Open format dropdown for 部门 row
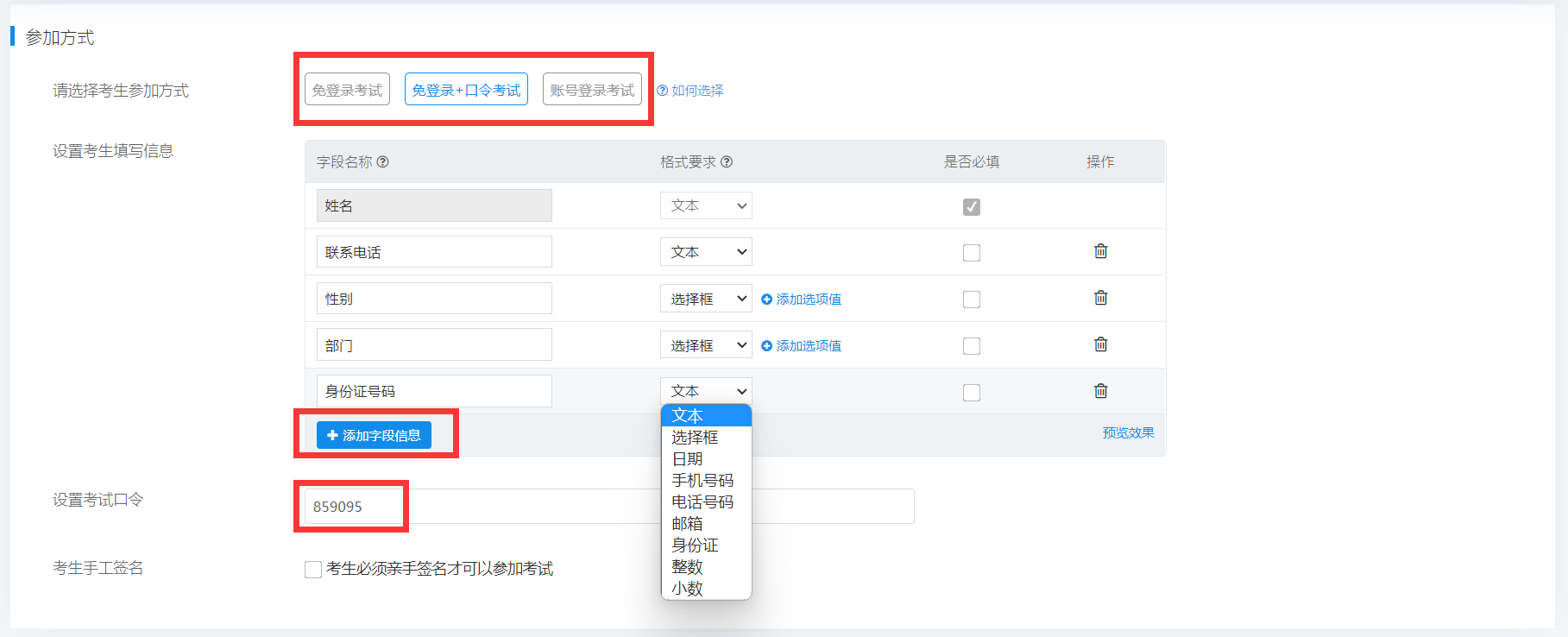 click(x=706, y=345)
